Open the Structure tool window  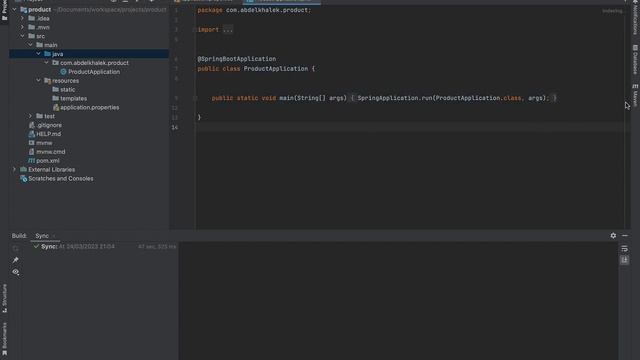tap(4, 298)
